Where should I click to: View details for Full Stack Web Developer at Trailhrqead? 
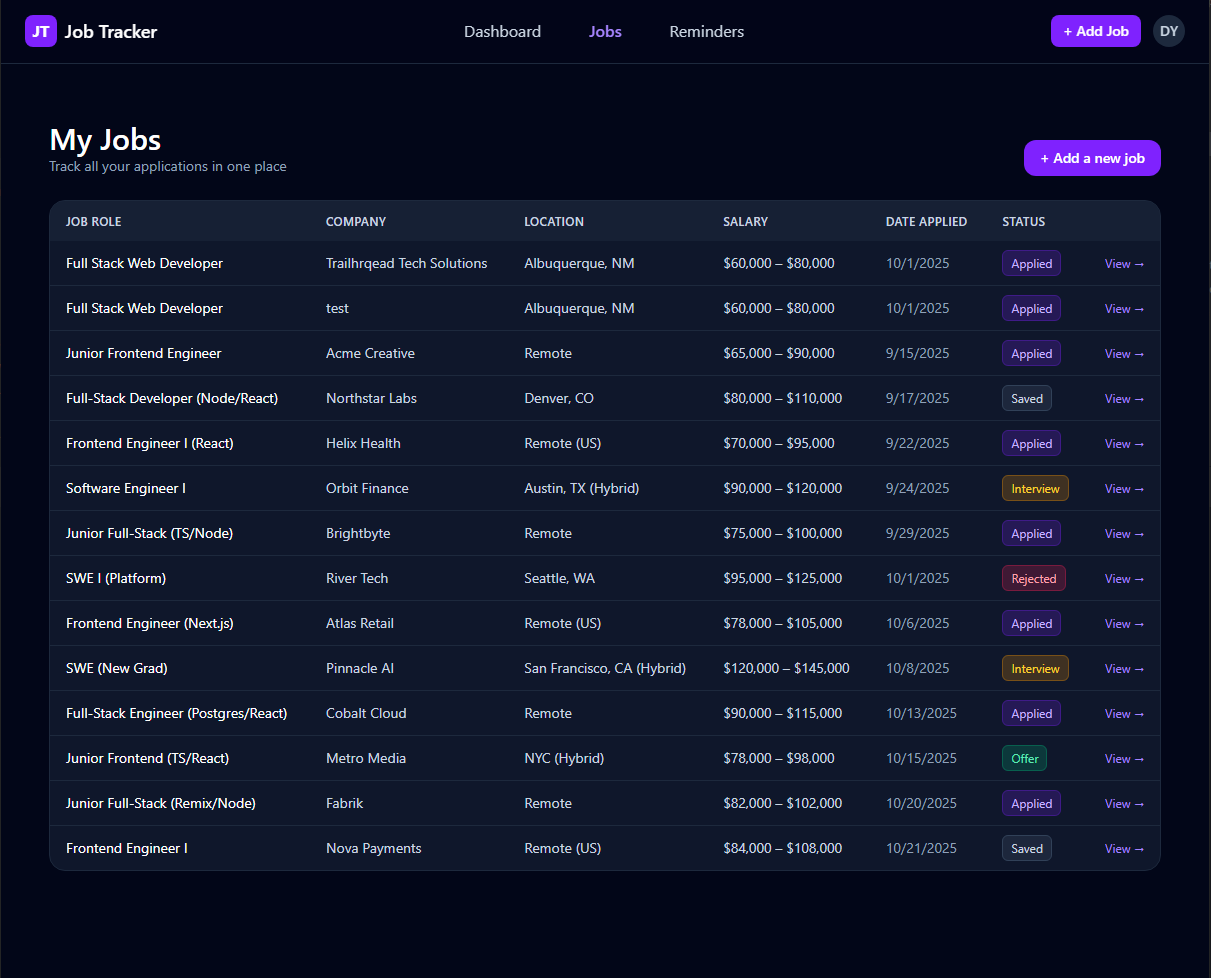coord(1123,263)
